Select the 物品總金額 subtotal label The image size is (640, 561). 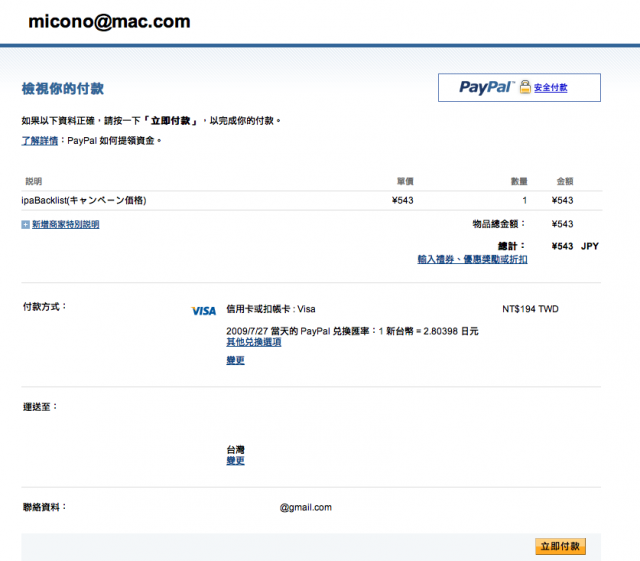pyautogui.click(x=499, y=224)
